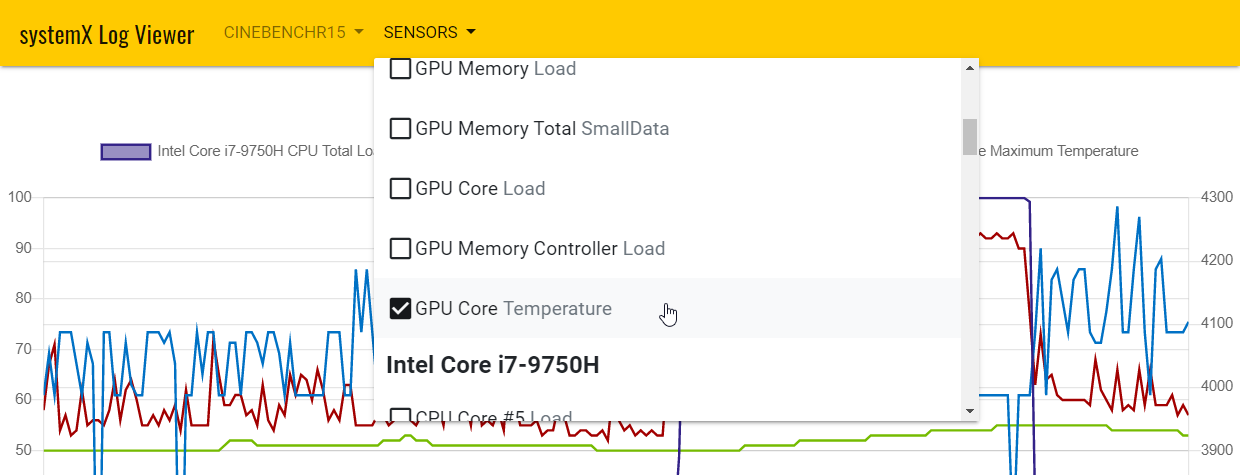
Task: Enable GPU Memory Controller Load sensor
Action: click(400, 248)
